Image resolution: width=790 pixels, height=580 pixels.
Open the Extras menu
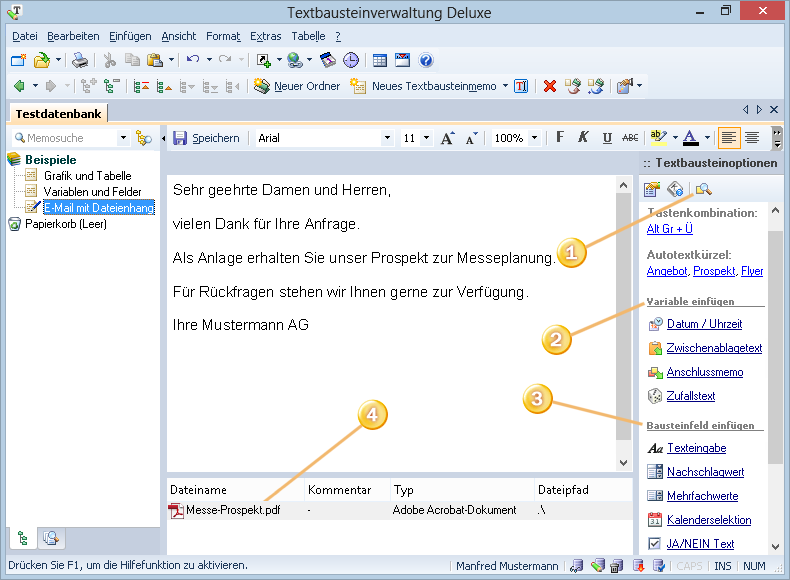click(x=265, y=36)
